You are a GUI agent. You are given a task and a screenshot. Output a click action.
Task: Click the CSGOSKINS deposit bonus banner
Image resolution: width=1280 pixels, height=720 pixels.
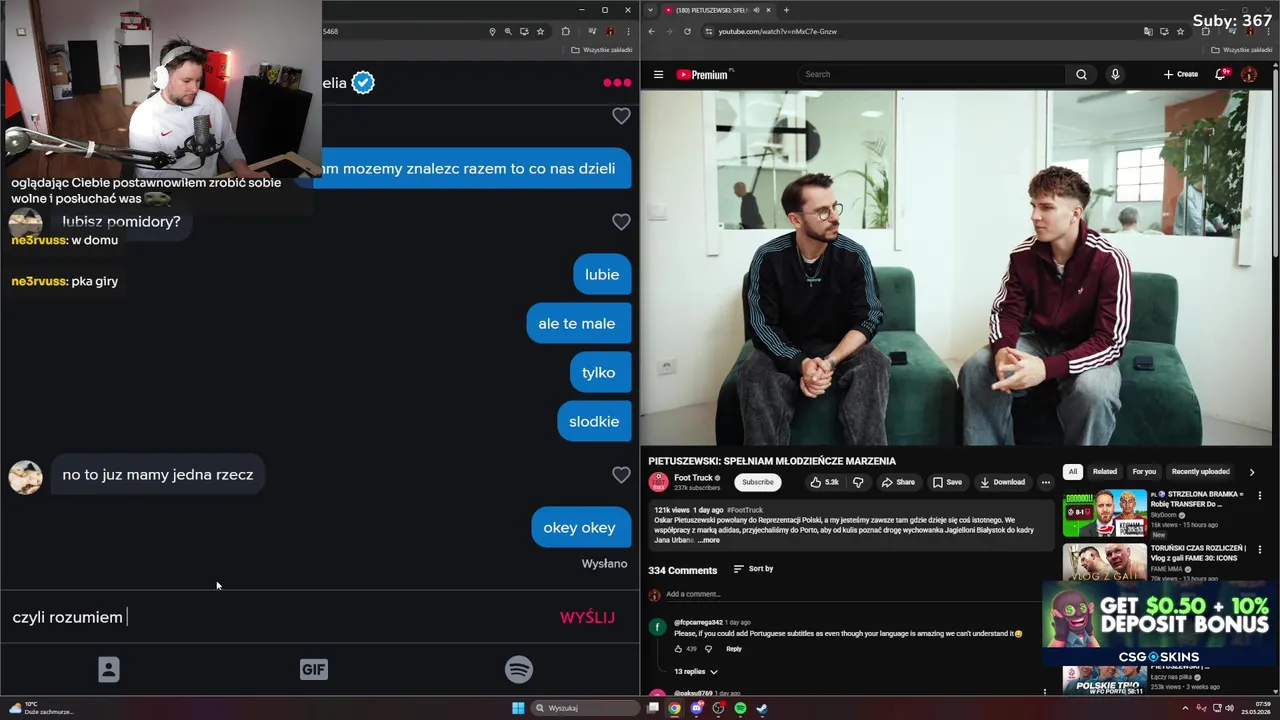pos(1160,625)
